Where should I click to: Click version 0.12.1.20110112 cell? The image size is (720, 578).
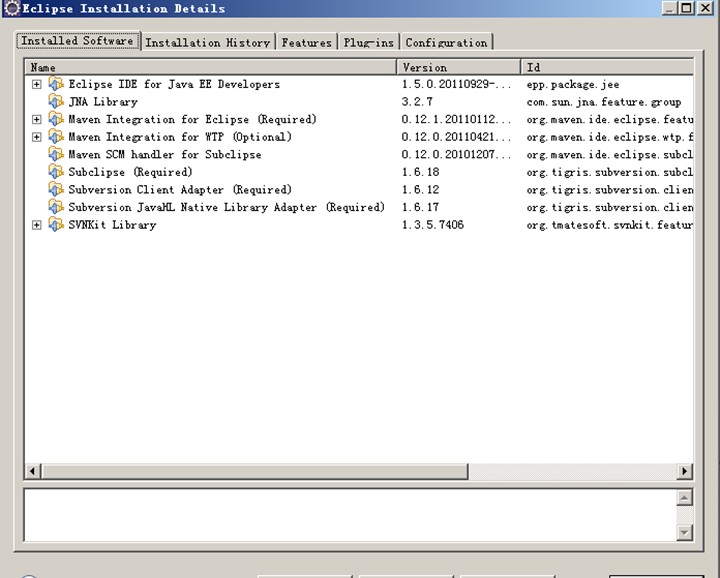[456, 119]
